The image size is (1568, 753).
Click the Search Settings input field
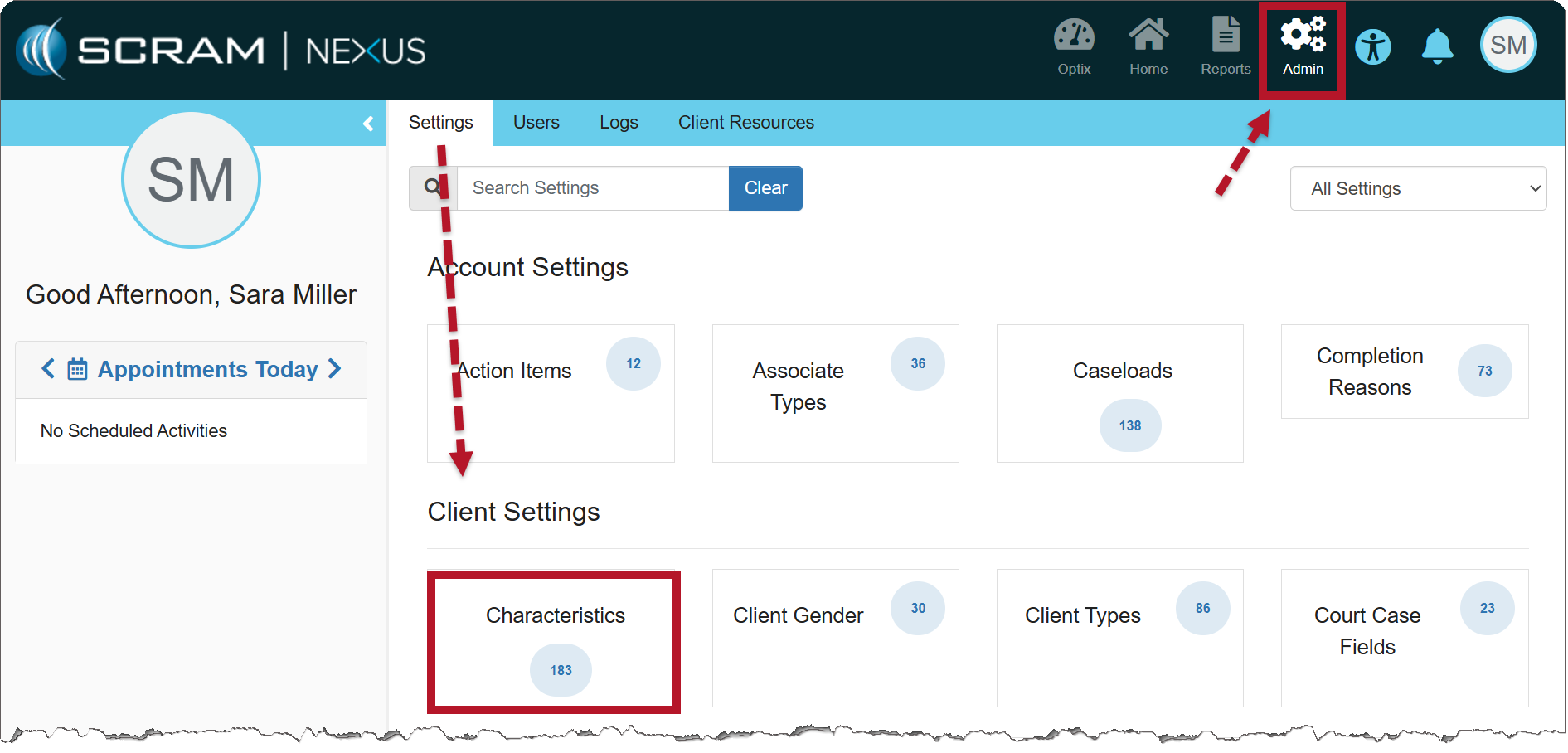(592, 188)
